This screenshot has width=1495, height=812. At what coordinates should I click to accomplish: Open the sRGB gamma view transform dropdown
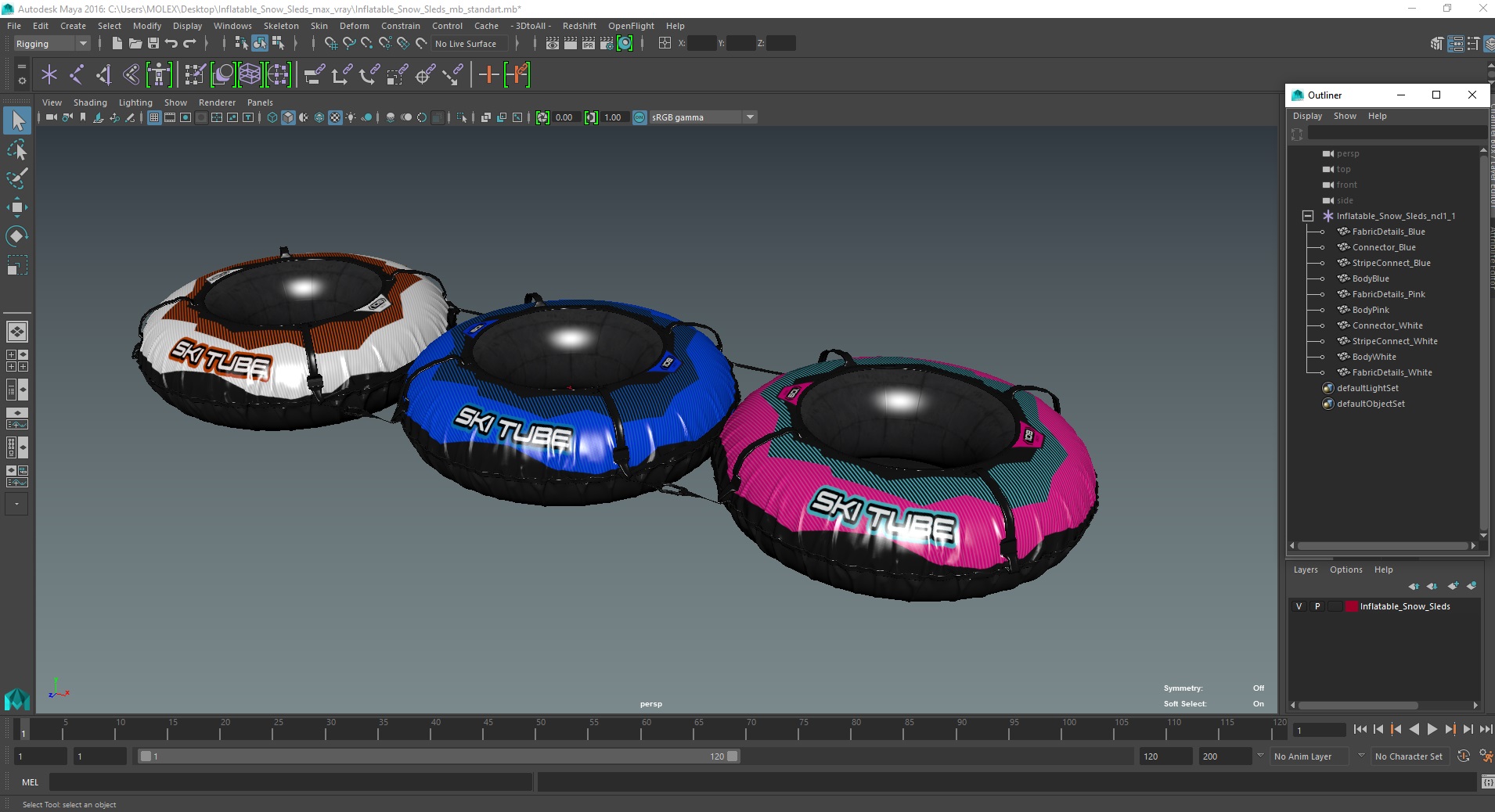click(703, 117)
